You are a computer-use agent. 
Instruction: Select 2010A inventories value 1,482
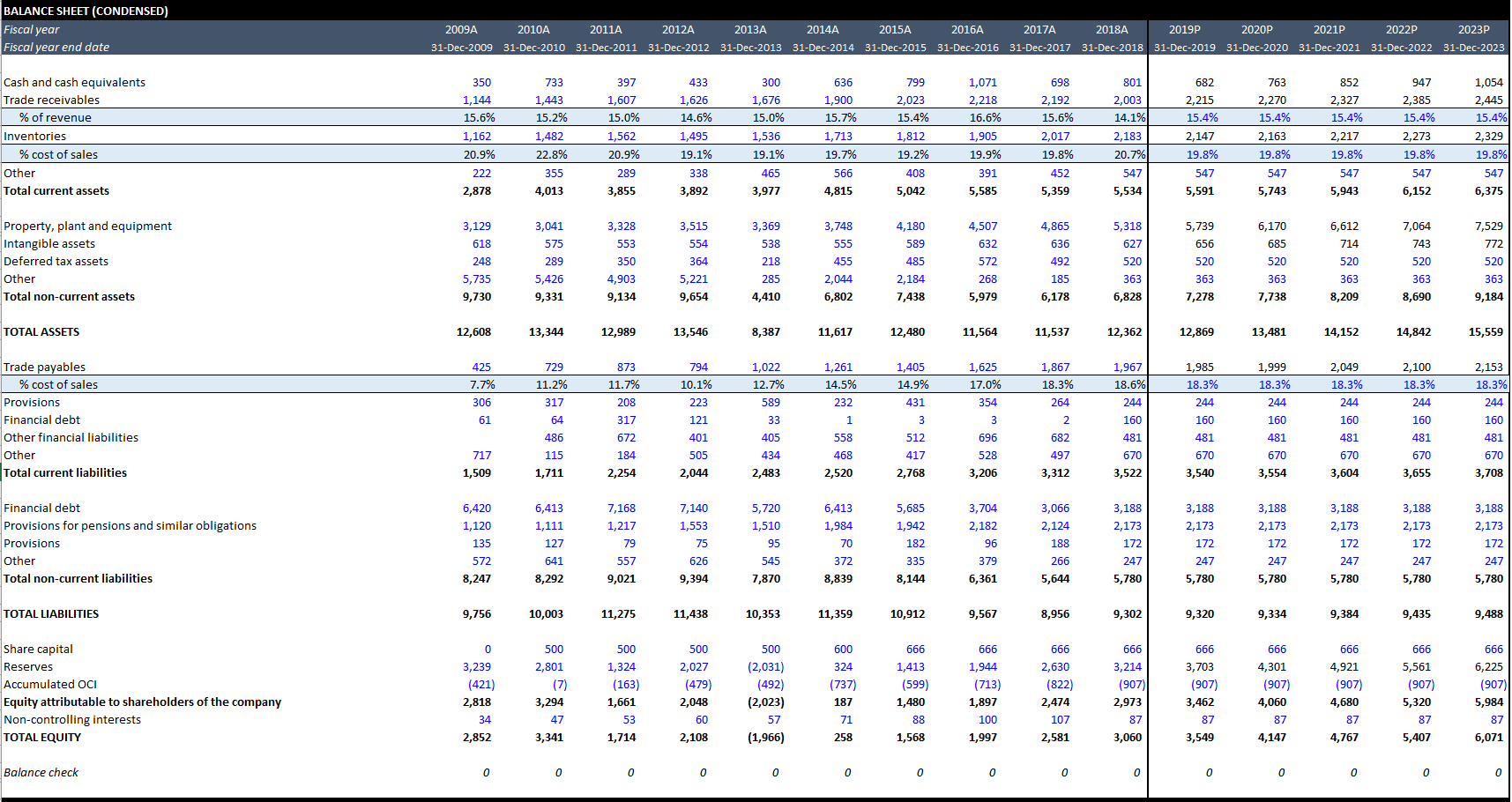tap(549, 137)
